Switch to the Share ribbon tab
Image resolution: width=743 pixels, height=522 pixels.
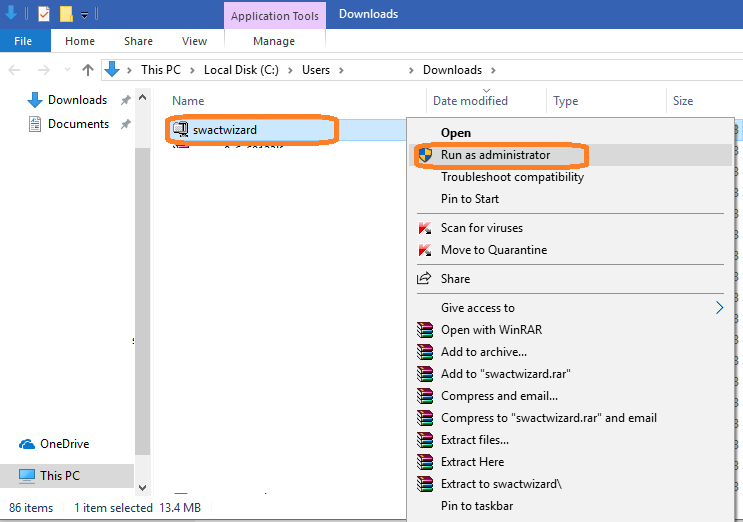pyautogui.click(x=138, y=41)
